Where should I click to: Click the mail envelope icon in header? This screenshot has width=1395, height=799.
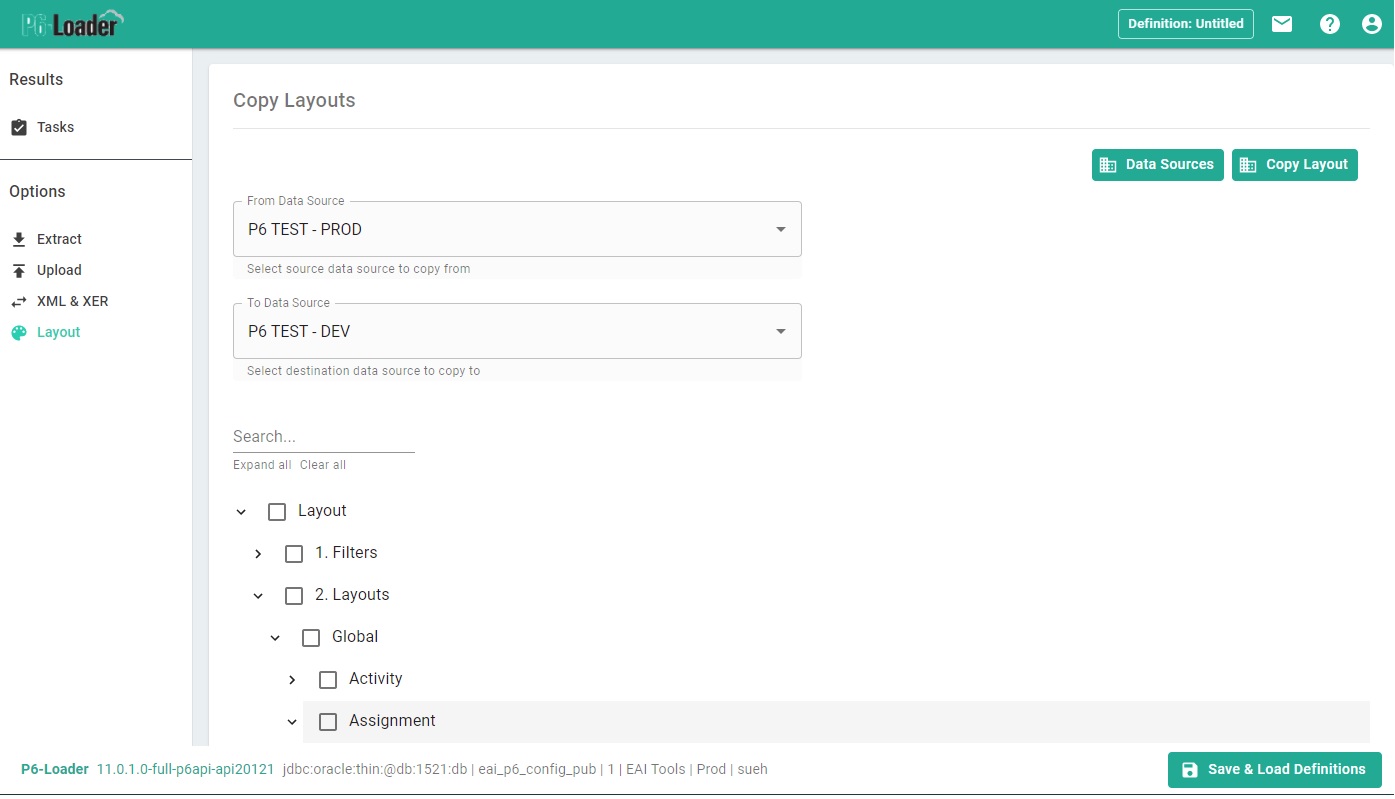(1281, 24)
